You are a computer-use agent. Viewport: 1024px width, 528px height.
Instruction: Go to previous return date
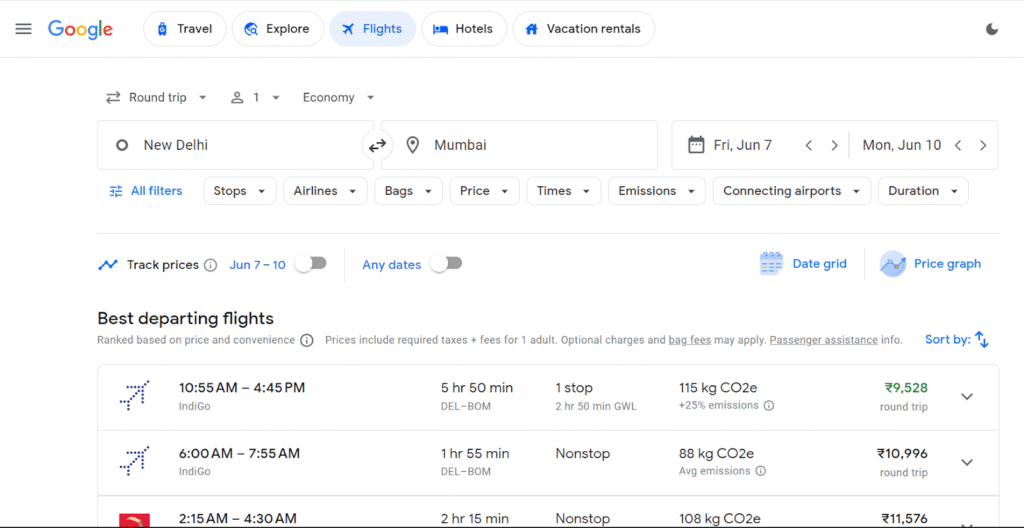point(958,145)
